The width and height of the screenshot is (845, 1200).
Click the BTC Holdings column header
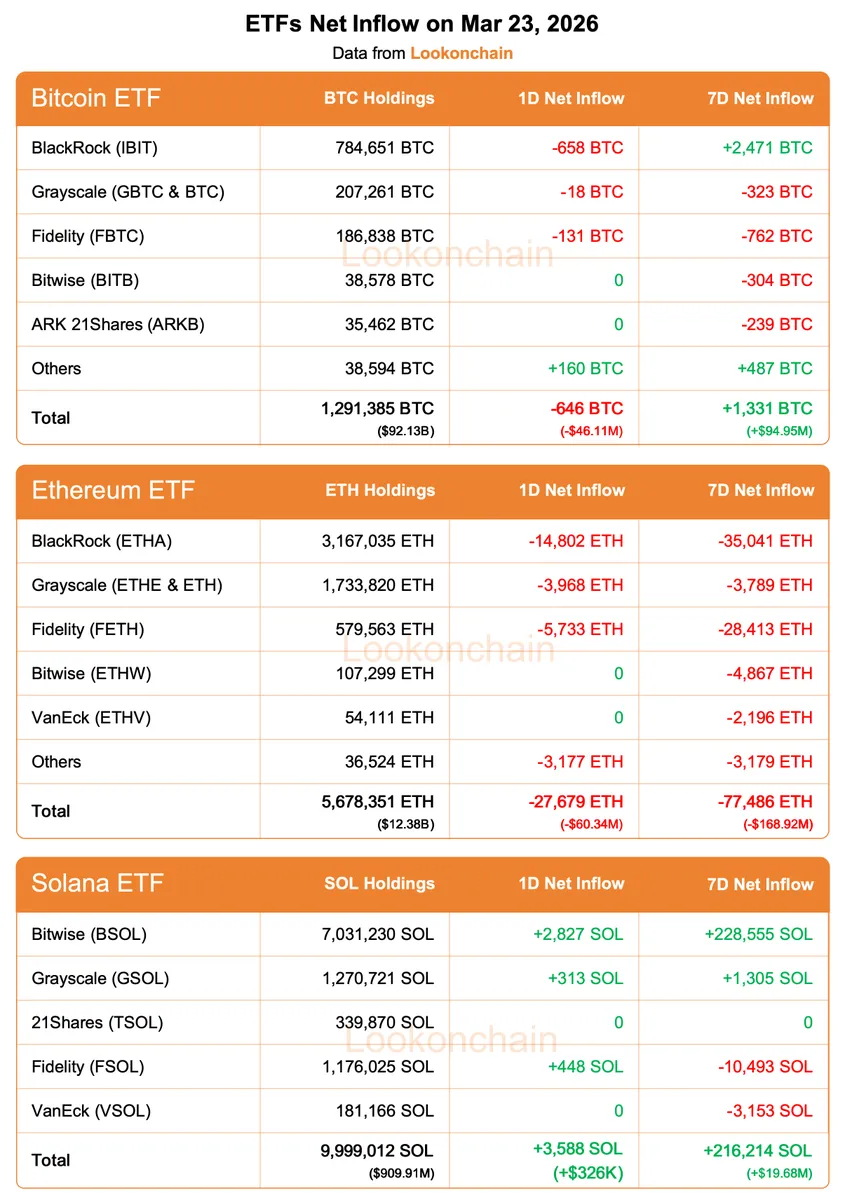coord(379,98)
